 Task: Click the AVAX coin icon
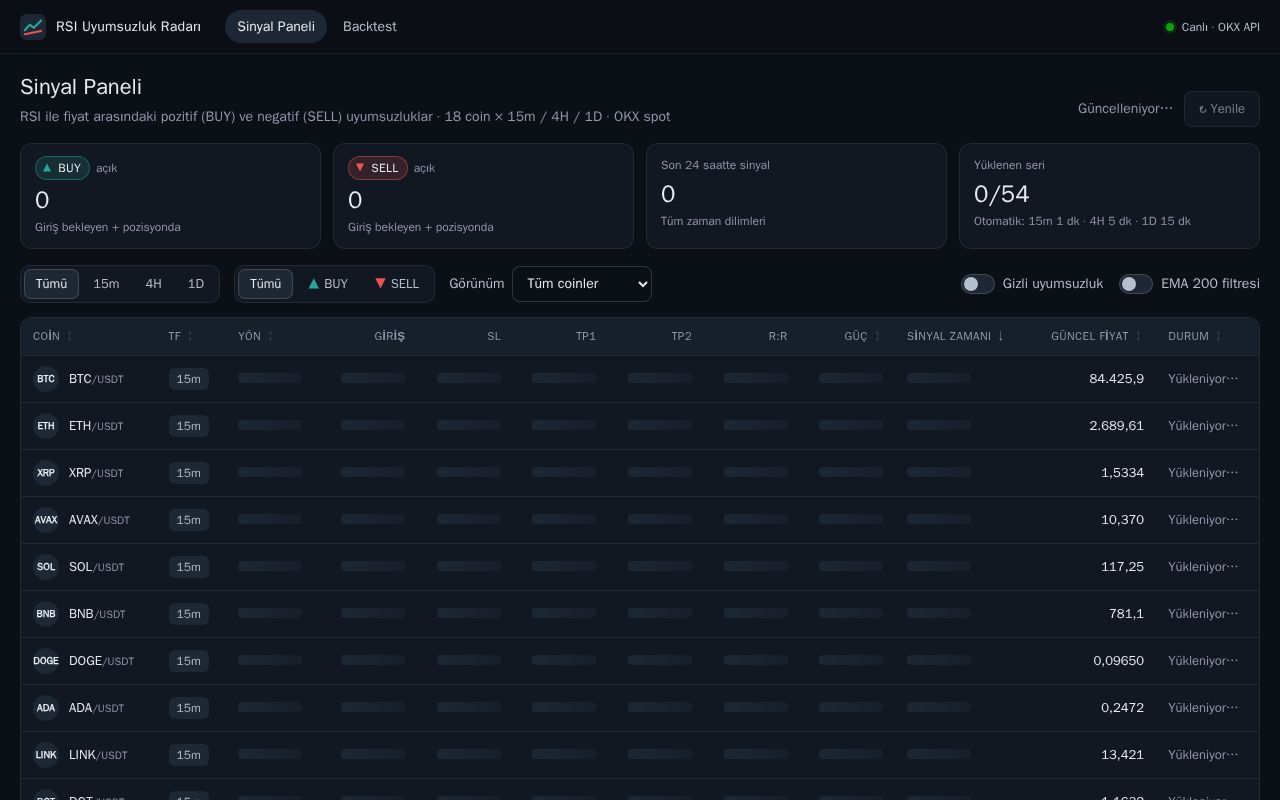coord(46,520)
